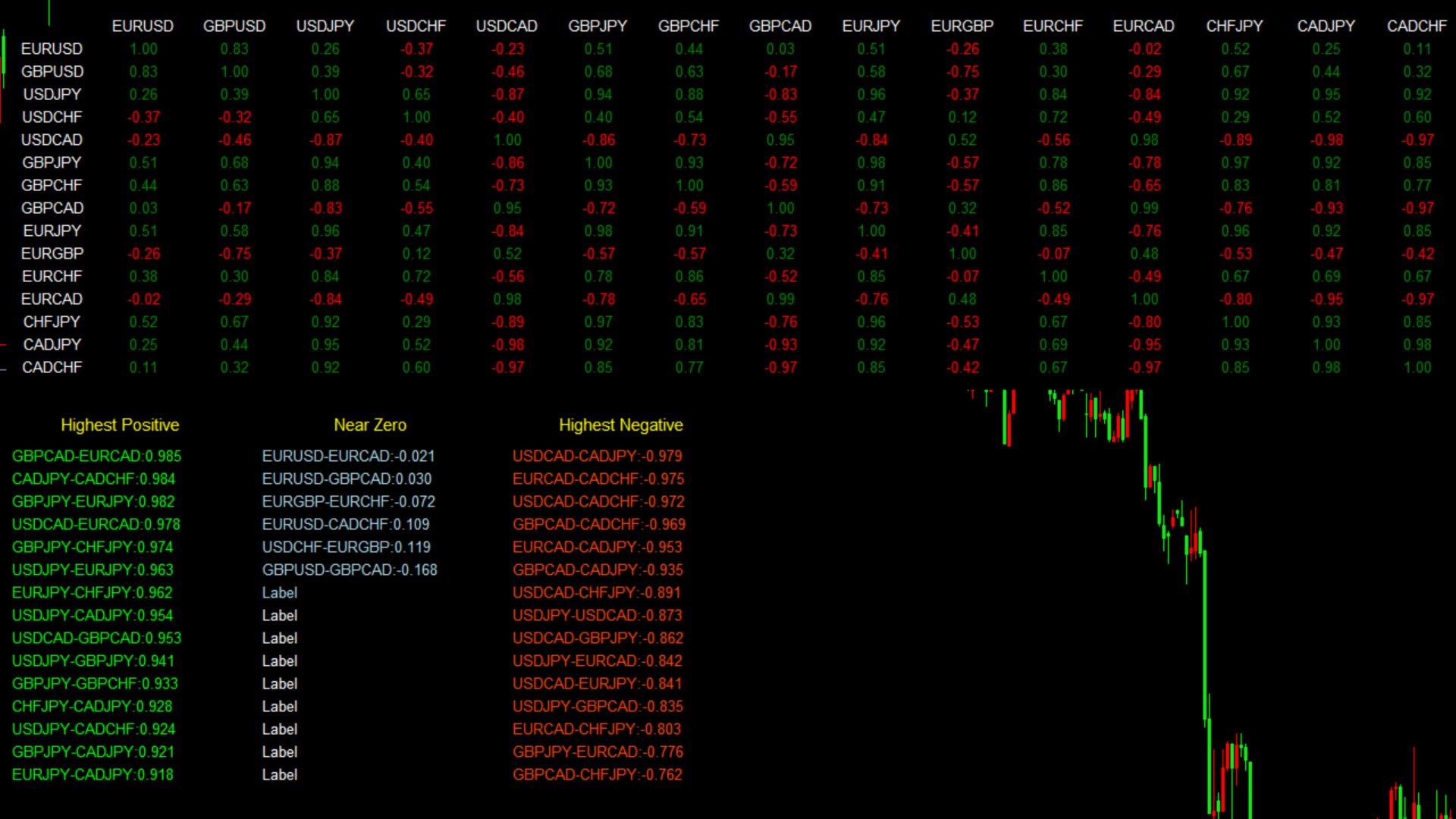This screenshot has width=1456, height=819.
Task: Click the Highest Negative heading
Action: pos(620,425)
